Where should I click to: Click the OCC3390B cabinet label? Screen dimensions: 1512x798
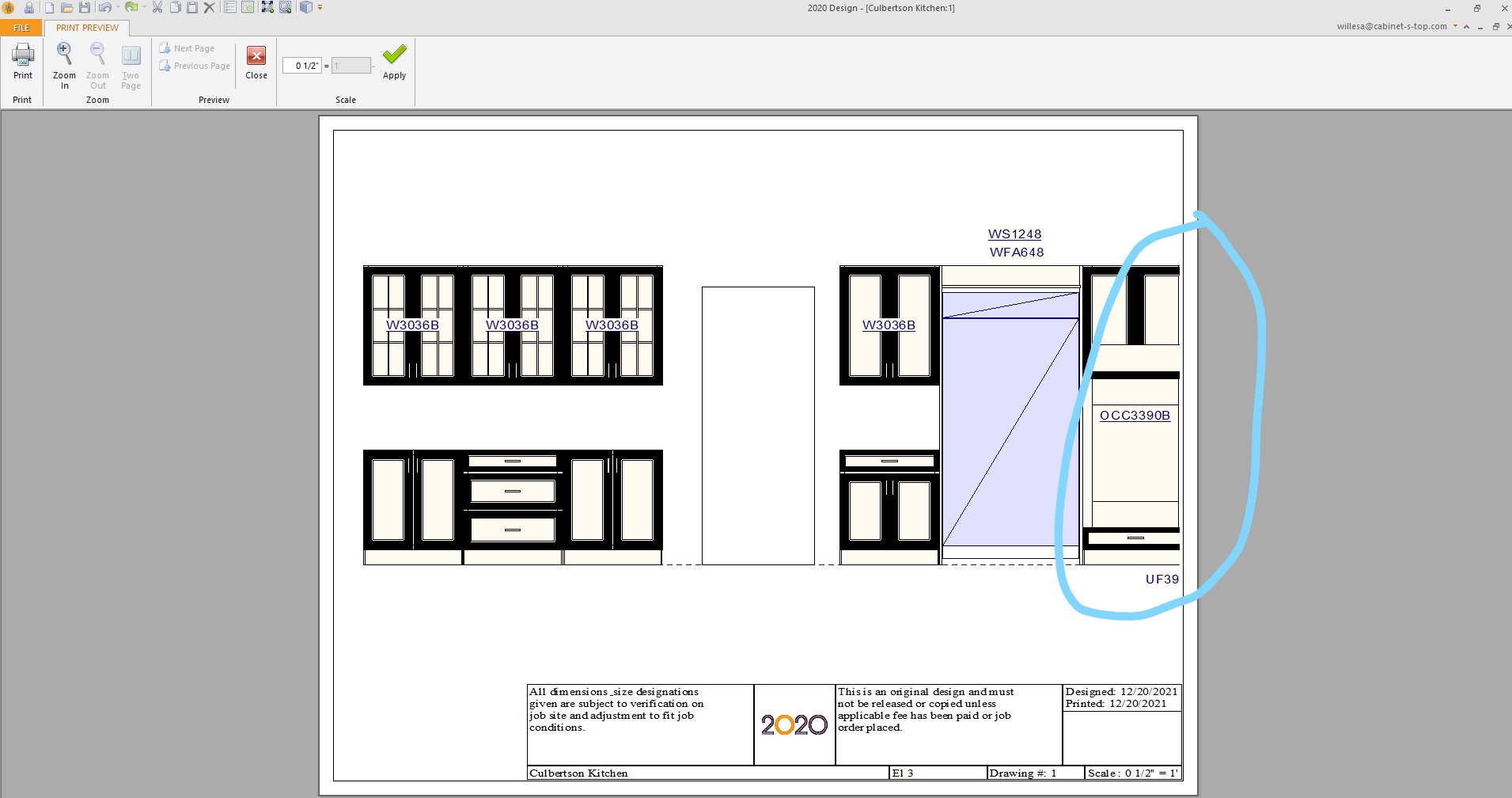point(1135,416)
